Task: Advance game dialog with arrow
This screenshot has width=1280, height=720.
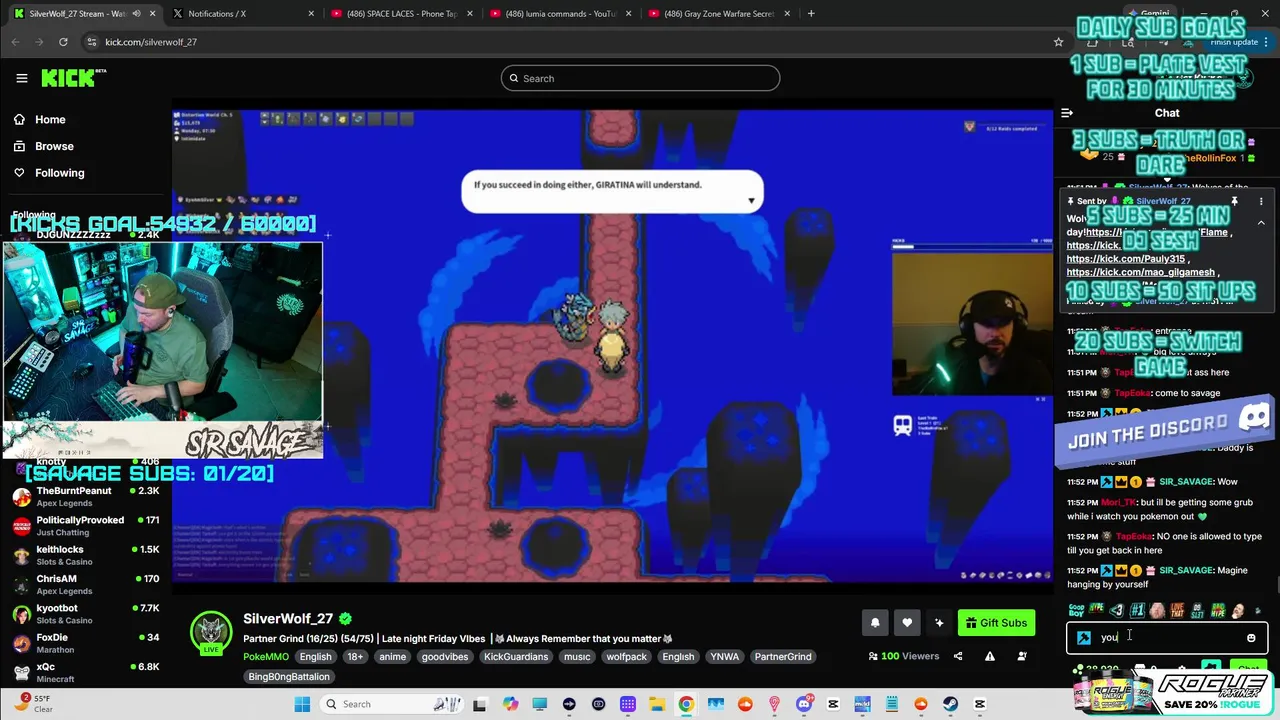Action: tap(751, 201)
